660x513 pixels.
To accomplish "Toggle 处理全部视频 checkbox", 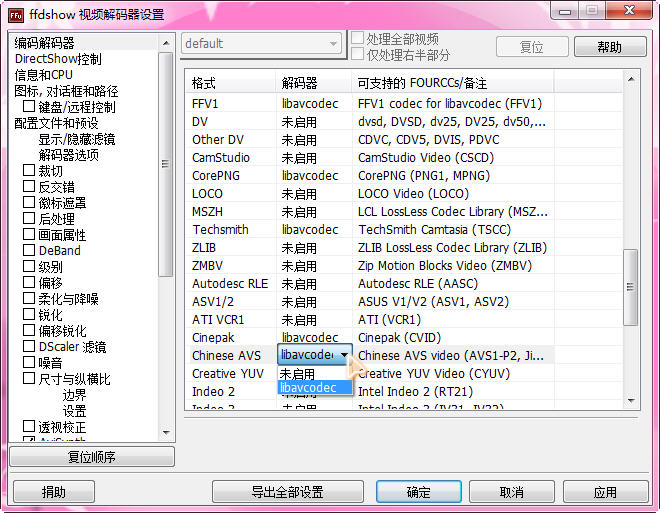I will pyautogui.click(x=357, y=38).
